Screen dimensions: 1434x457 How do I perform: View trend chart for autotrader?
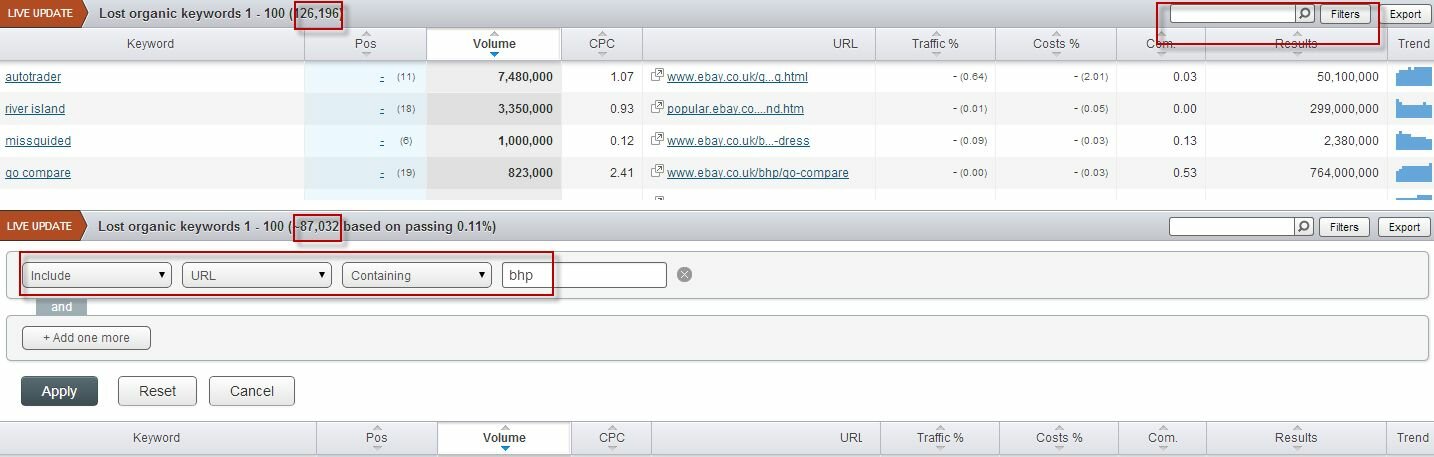tap(1413, 76)
